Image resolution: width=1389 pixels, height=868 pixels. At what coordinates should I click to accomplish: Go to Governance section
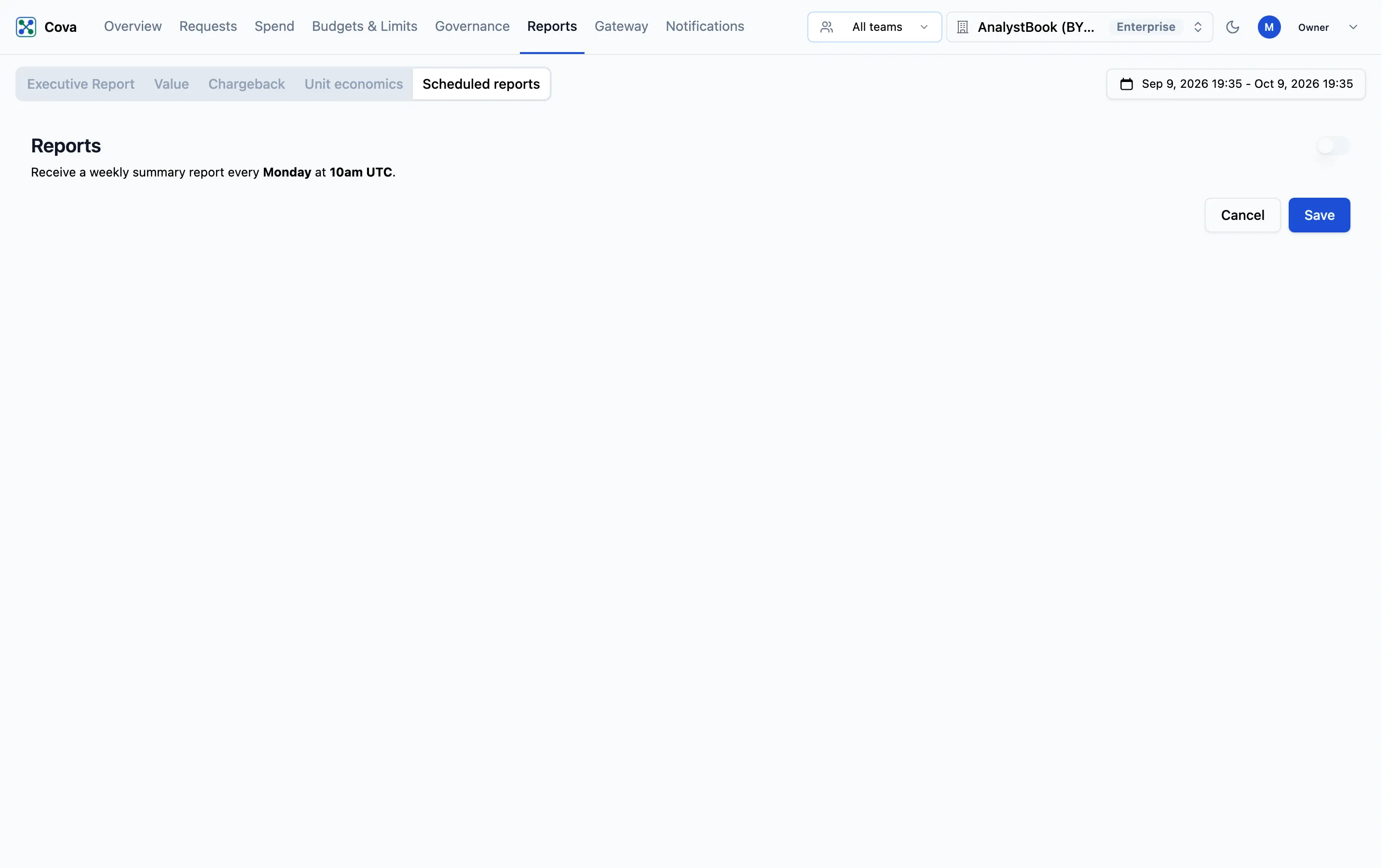pos(472,27)
